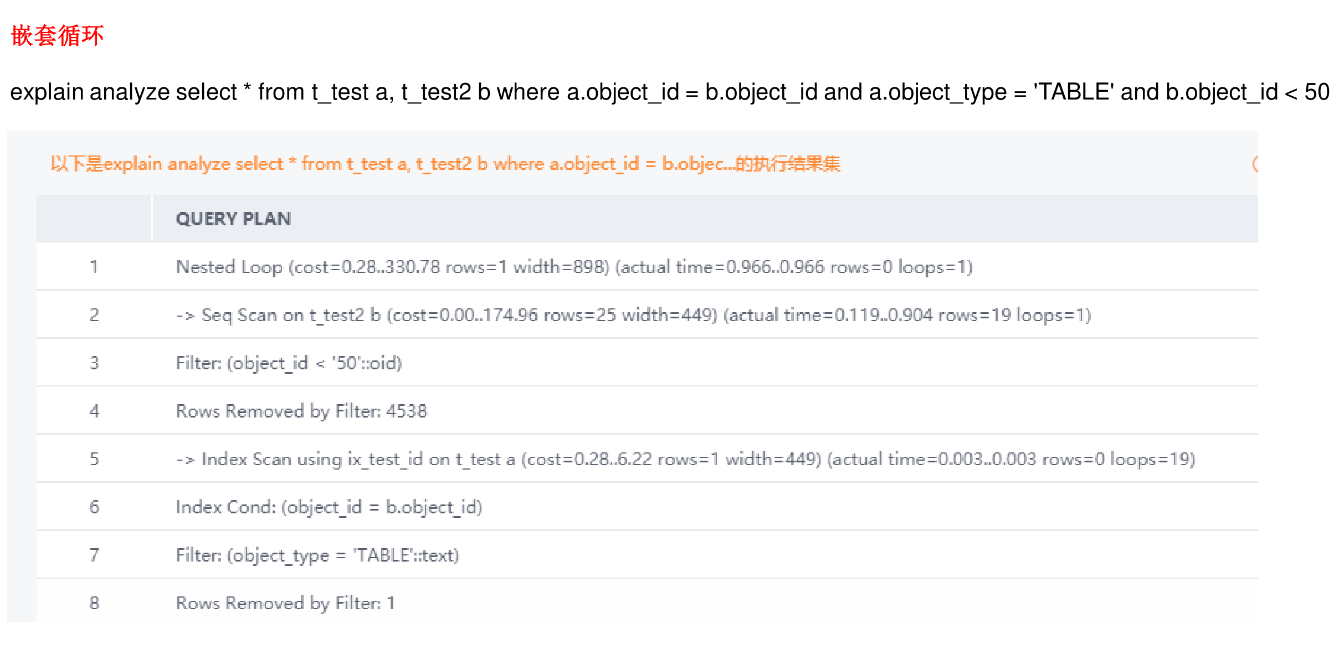Select the QUERY PLAN column header

[233, 219]
